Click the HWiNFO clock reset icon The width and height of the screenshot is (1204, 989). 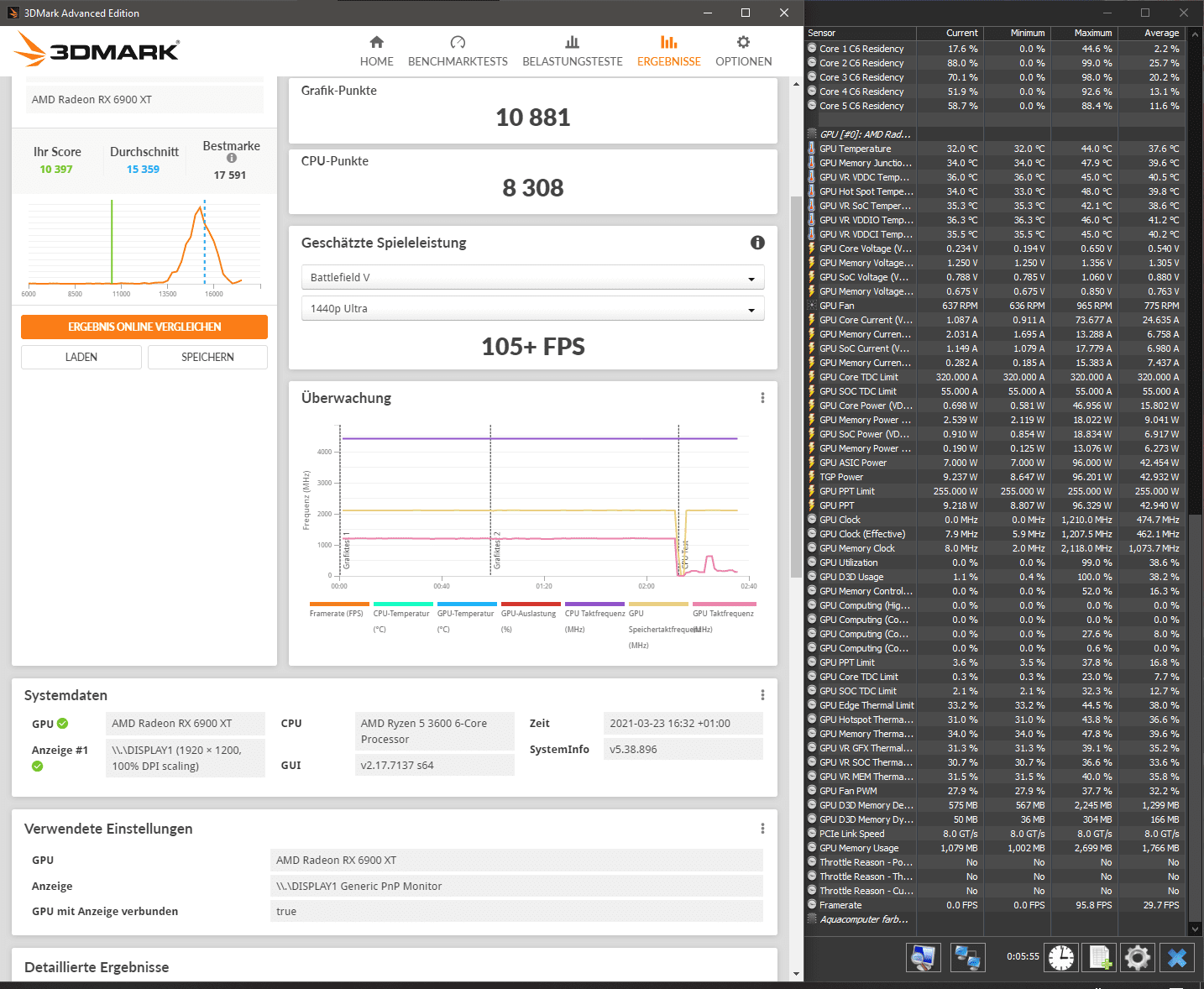pos(1061,957)
